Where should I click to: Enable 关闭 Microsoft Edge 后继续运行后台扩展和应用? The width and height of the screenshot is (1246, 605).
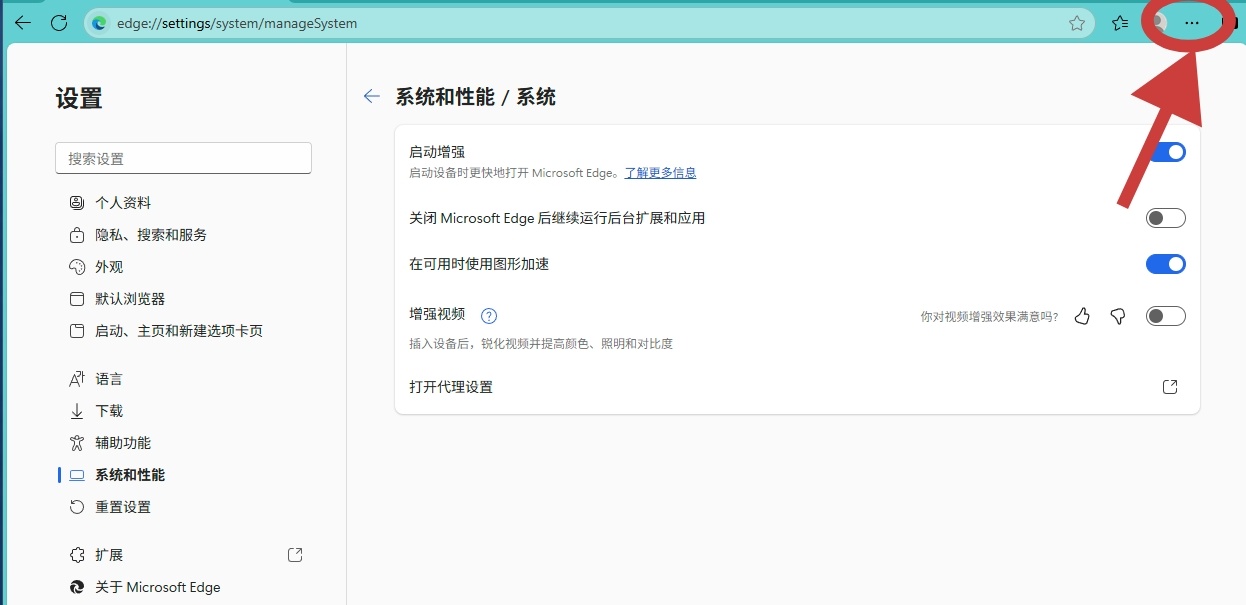(x=1165, y=217)
